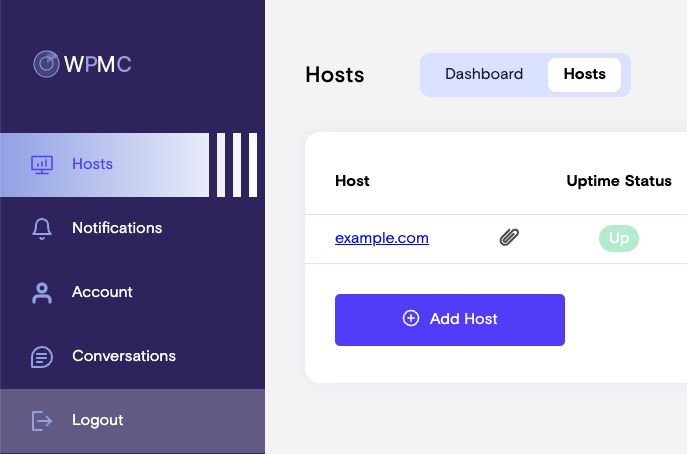Click the Logout arrow icon
This screenshot has height=454, width=687.
pos(42,421)
